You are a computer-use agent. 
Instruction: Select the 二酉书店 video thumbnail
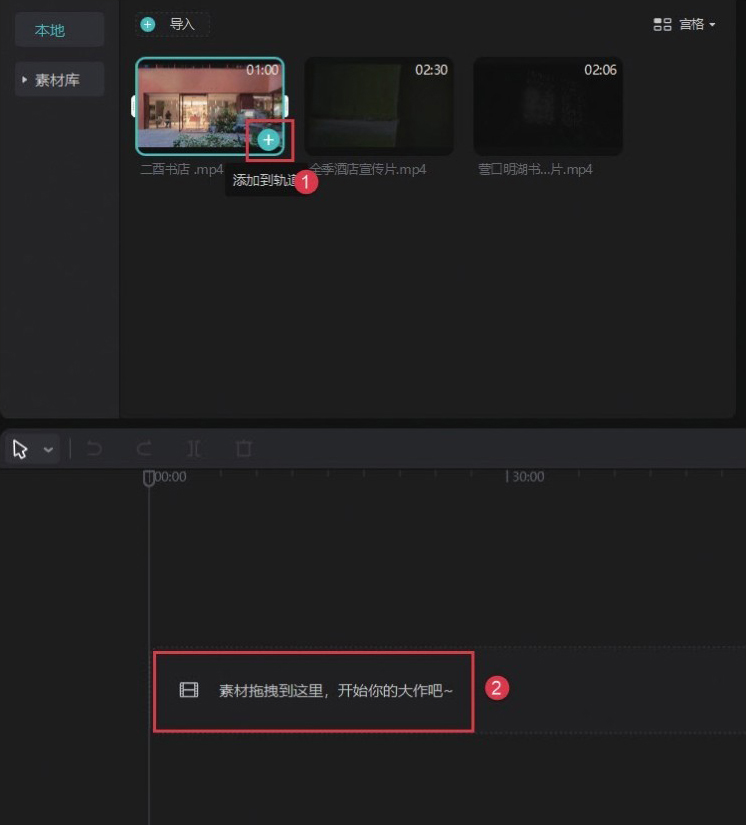click(210, 106)
